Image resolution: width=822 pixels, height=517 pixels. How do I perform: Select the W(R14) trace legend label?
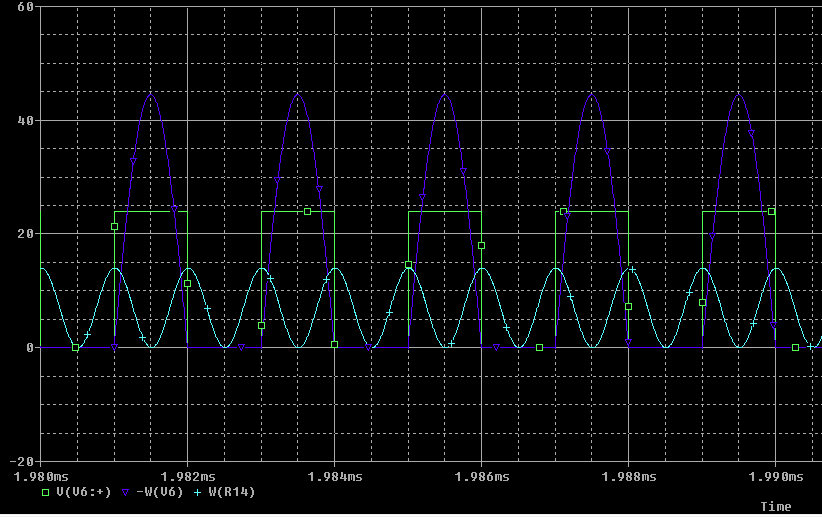pyautogui.click(x=232, y=492)
